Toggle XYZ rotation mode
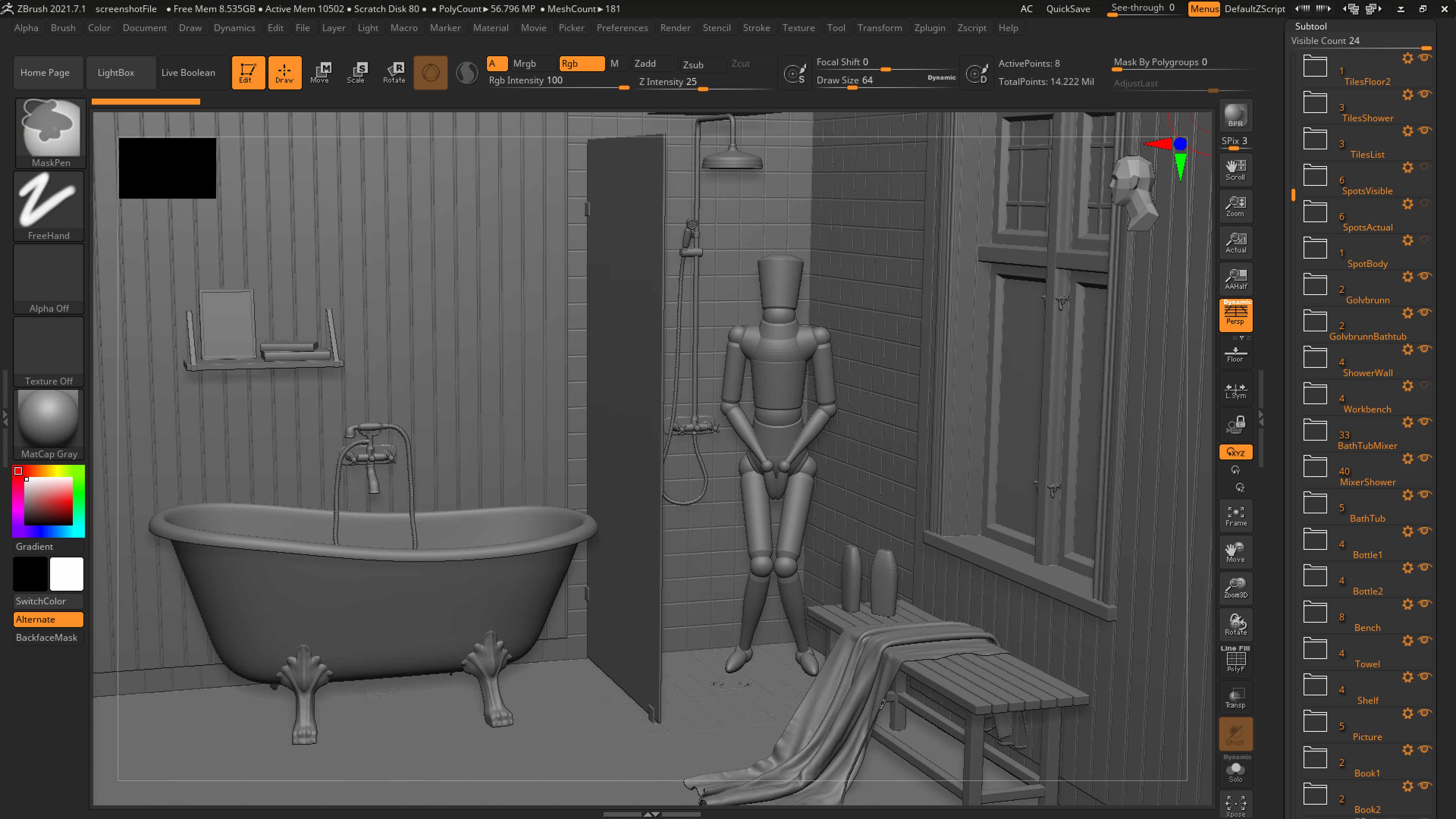1456x819 pixels. pyautogui.click(x=1236, y=453)
